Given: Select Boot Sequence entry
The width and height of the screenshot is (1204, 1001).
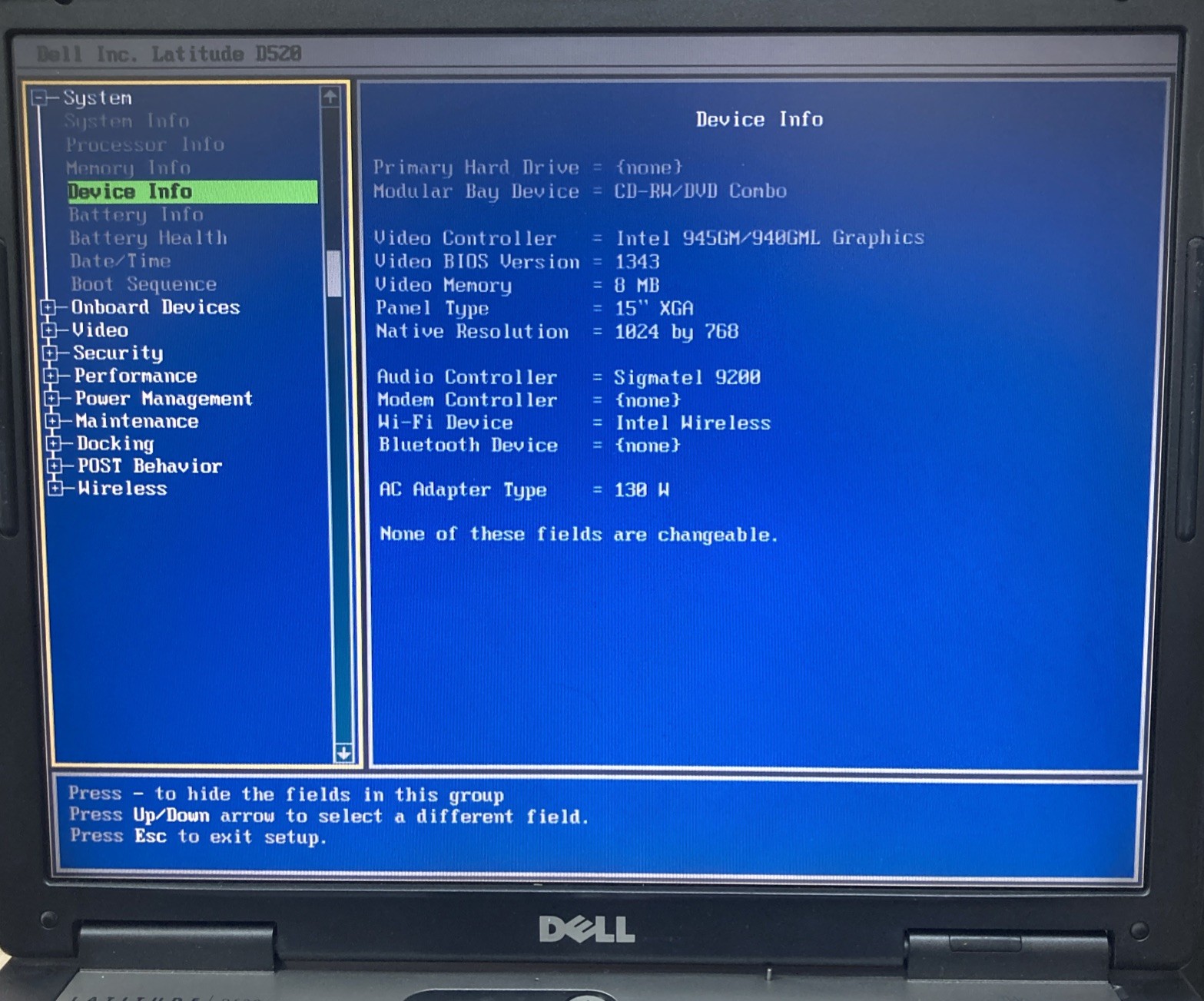Looking at the screenshot, I should [x=144, y=284].
